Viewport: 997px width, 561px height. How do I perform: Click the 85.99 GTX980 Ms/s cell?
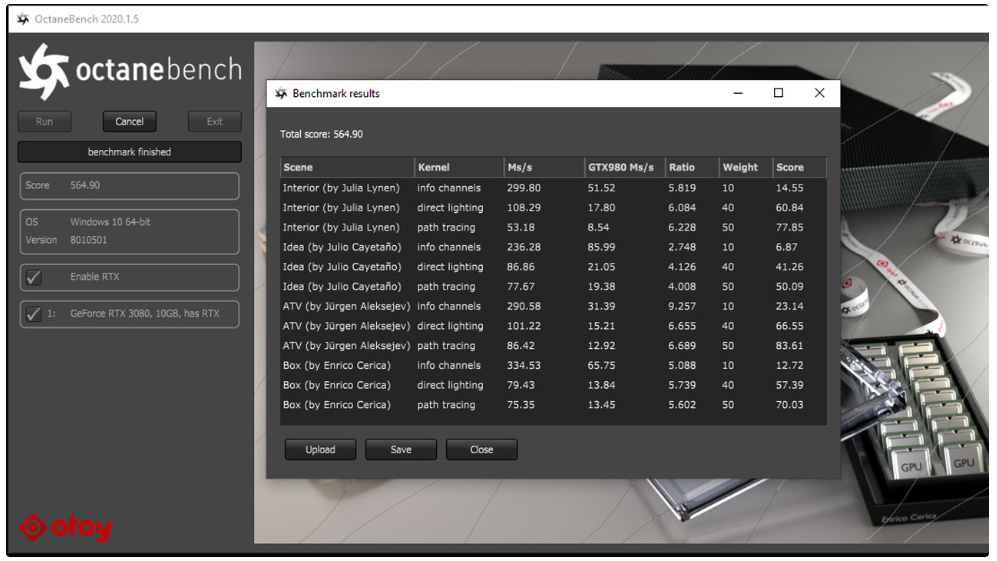point(601,247)
